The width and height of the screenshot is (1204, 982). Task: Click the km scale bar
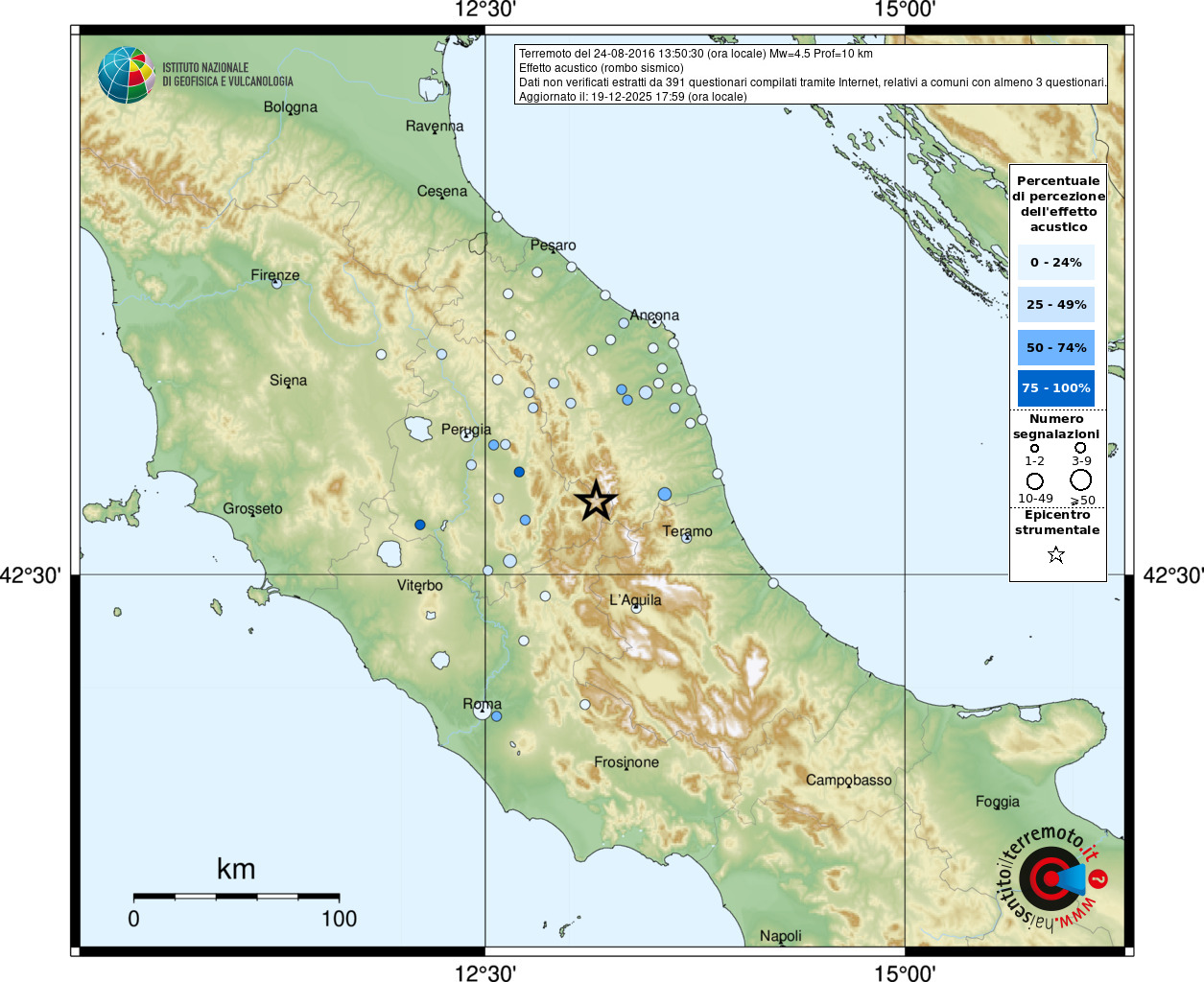click(236, 897)
